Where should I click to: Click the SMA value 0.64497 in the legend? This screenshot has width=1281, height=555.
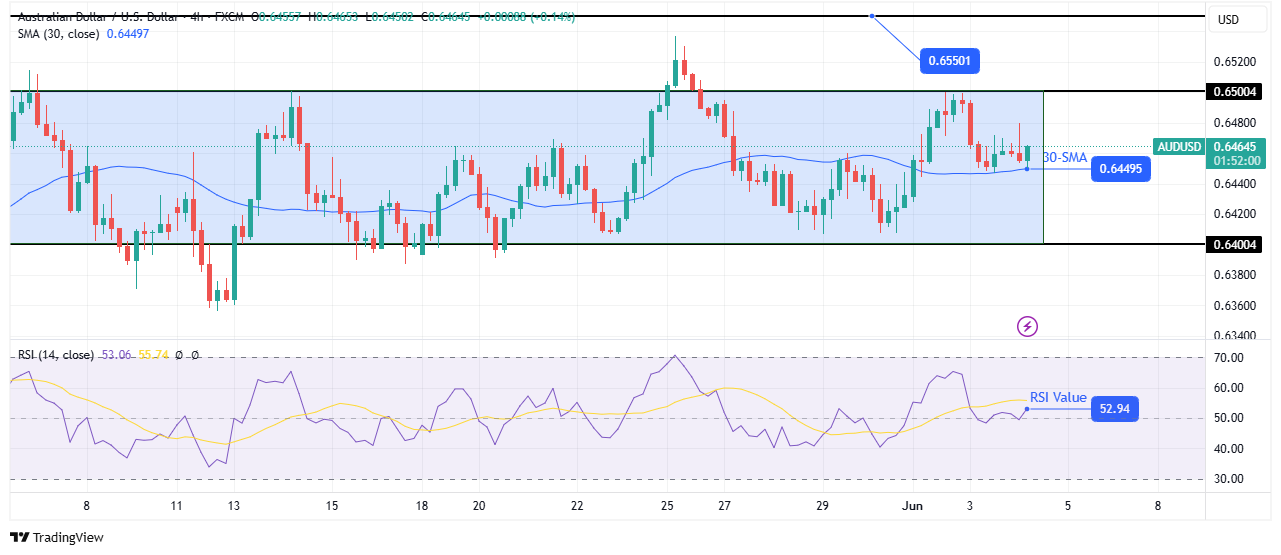pyautogui.click(x=127, y=32)
